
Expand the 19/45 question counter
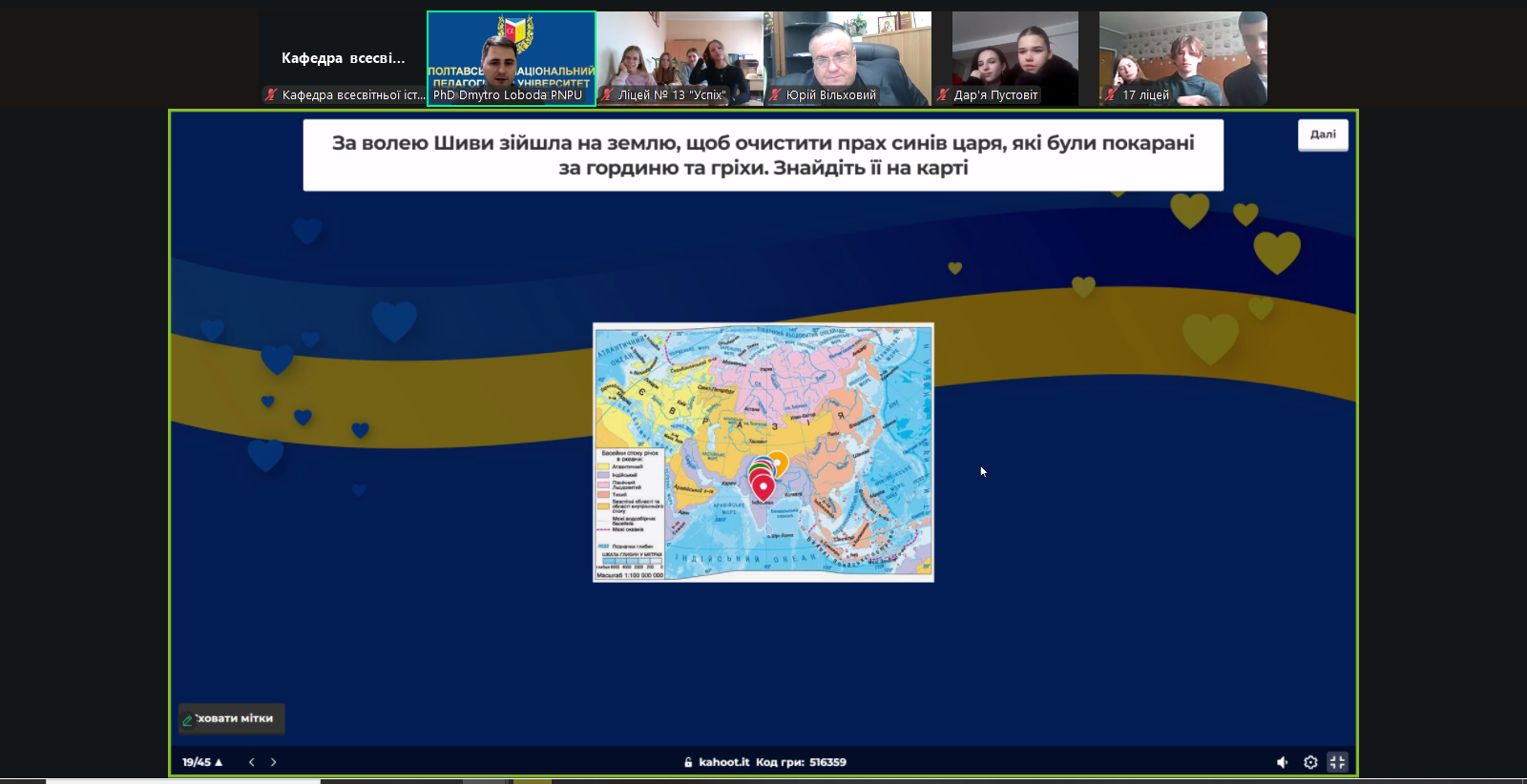point(202,762)
